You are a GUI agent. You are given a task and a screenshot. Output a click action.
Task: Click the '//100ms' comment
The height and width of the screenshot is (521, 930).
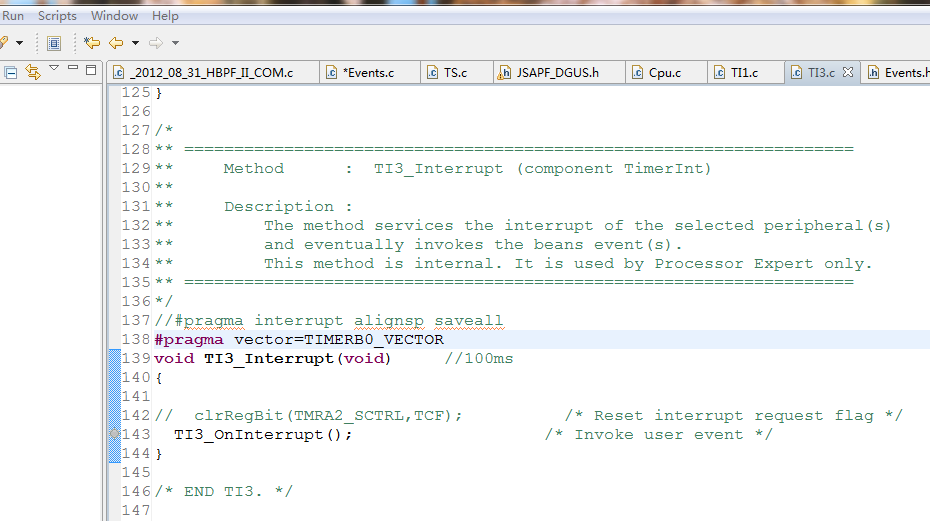479,358
